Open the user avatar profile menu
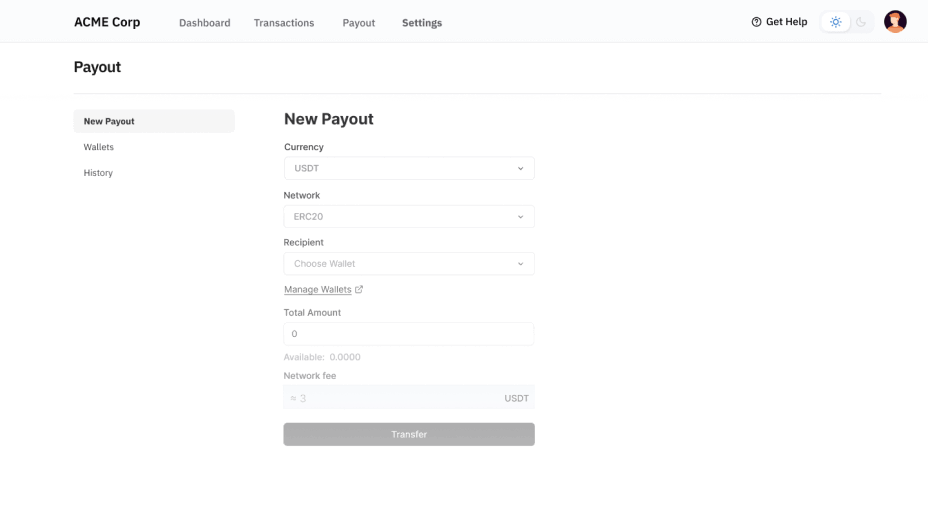 tap(895, 22)
